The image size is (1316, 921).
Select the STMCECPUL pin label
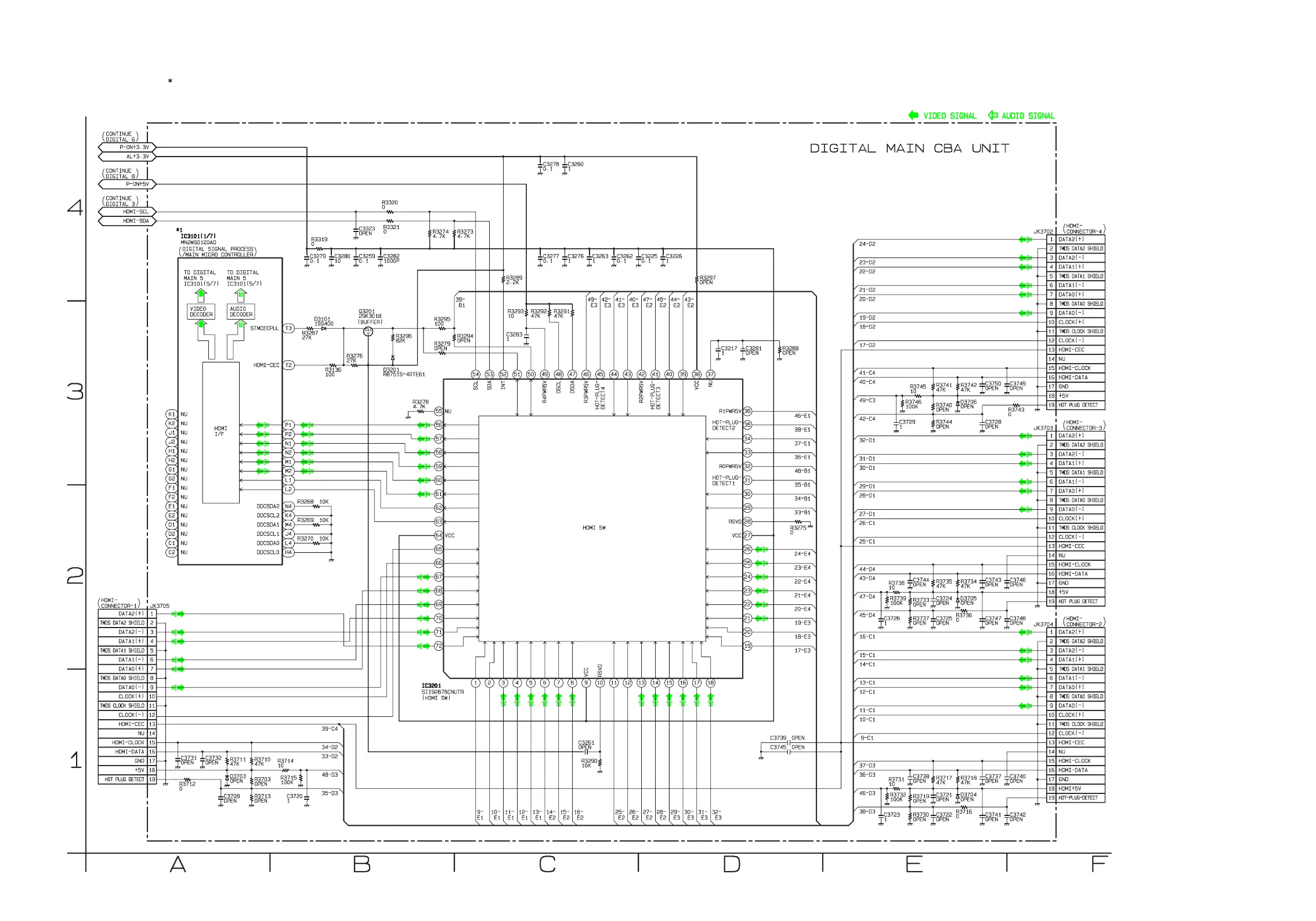pyautogui.click(x=265, y=328)
